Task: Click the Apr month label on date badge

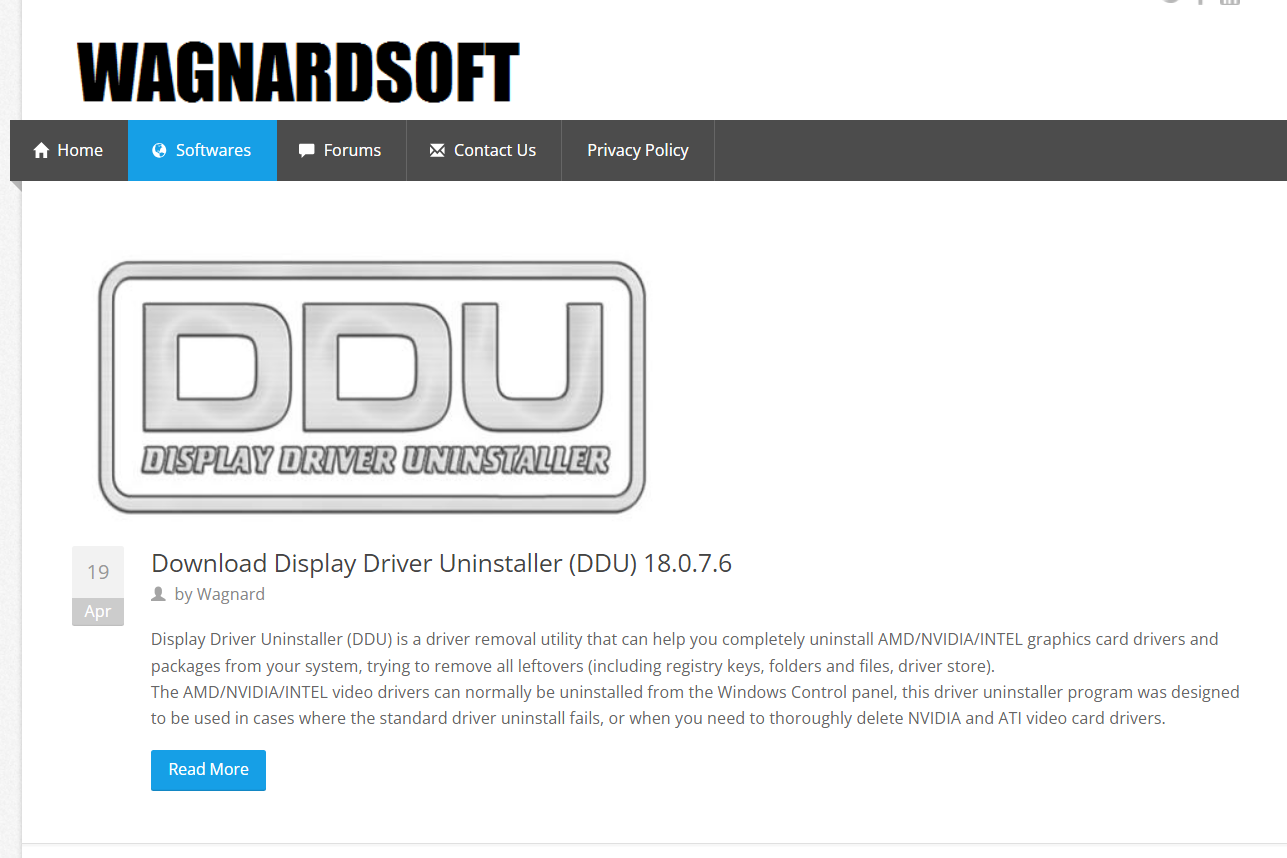Action: click(x=98, y=612)
